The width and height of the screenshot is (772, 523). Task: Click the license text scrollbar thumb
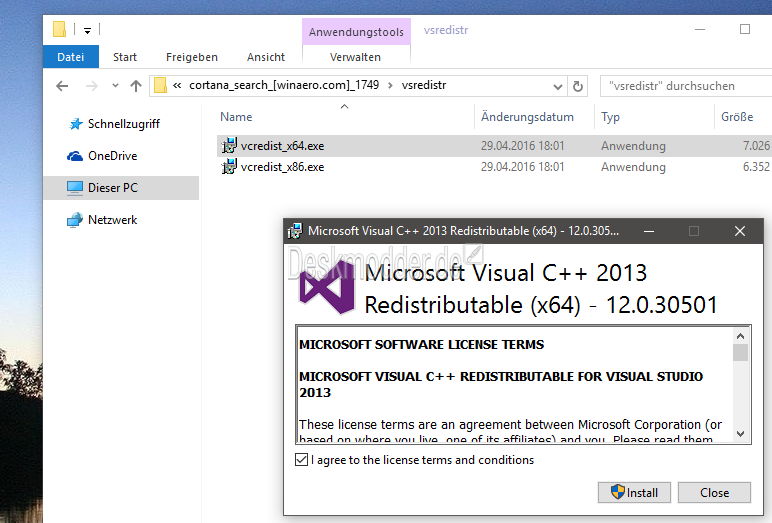pyautogui.click(x=740, y=353)
